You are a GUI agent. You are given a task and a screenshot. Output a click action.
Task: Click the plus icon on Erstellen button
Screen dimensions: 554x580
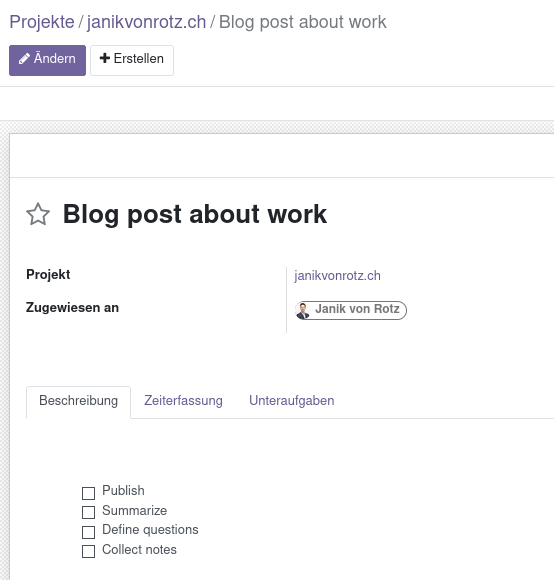click(x=105, y=58)
